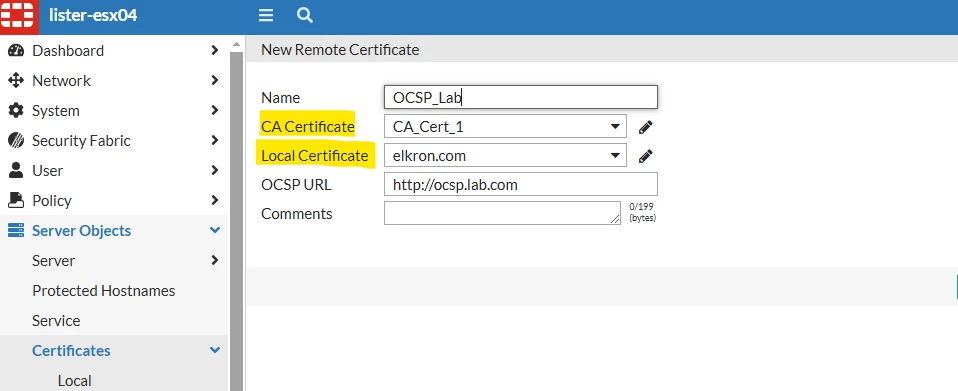958x391 pixels.
Task: Click the Name input field
Action: (x=521, y=97)
